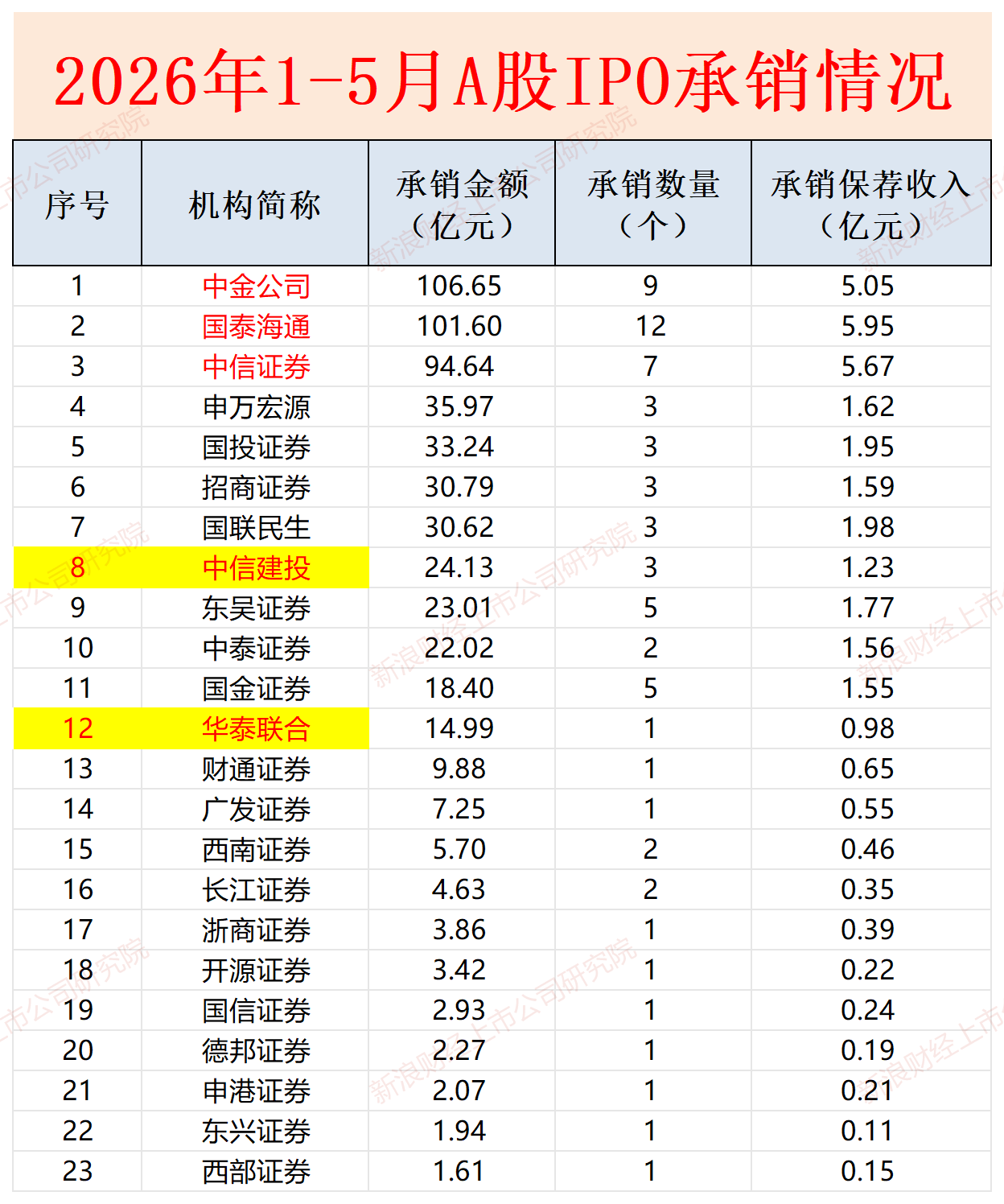Select the 序号 column header
Viewport: 1004px width, 1204px height.
(77, 204)
